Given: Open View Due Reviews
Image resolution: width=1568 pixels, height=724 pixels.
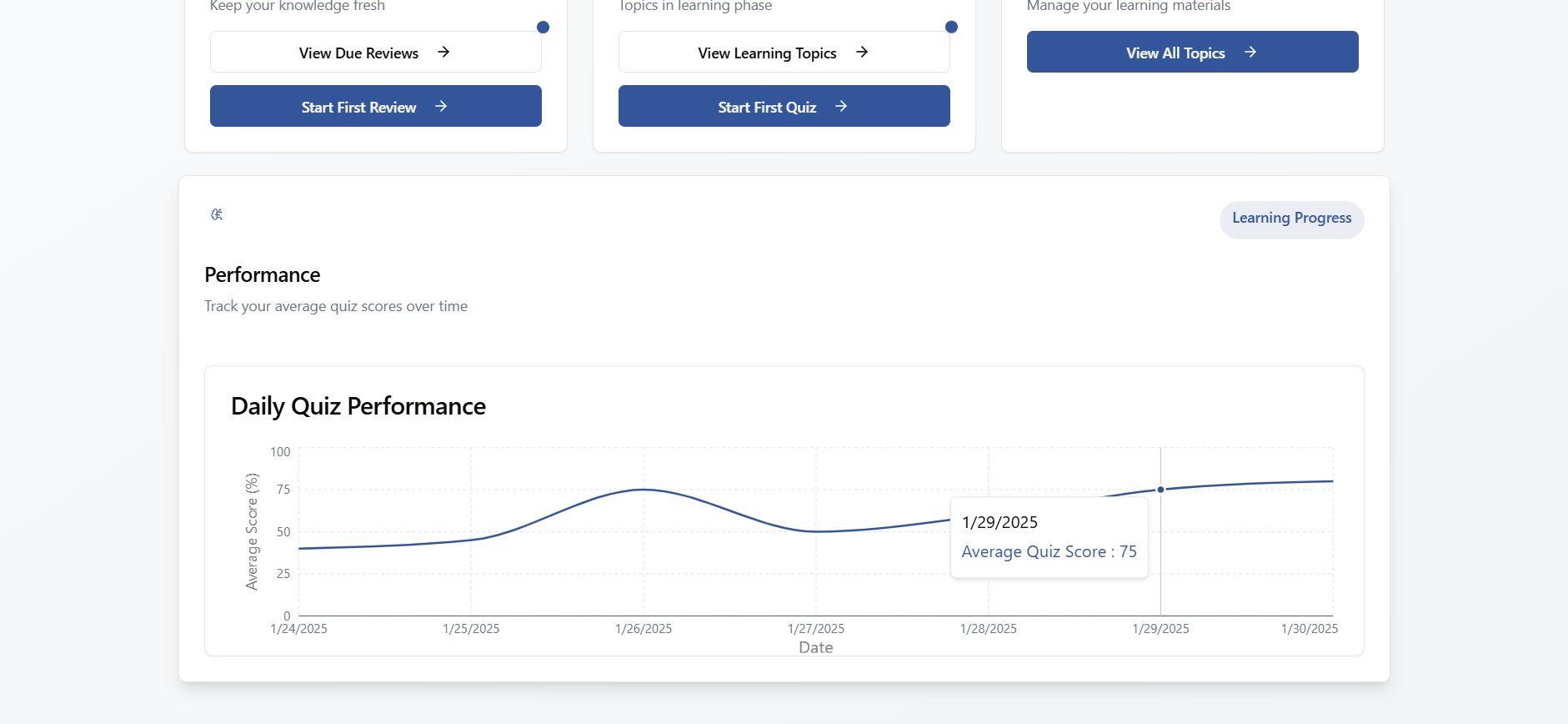Looking at the screenshot, I should point(375,52).
